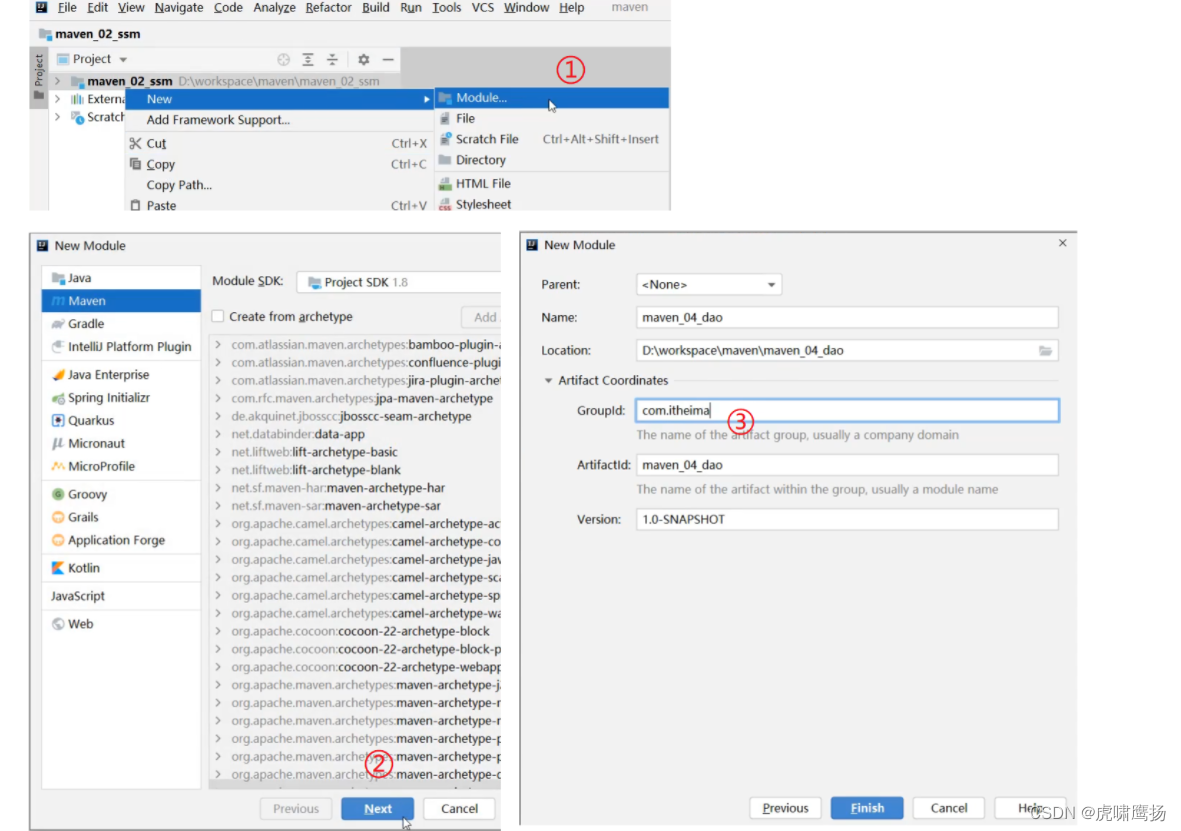The height and width of the screenshot is (831, 1181).
Task: Select the Kotlin module type
Action: tap(121, 568)
